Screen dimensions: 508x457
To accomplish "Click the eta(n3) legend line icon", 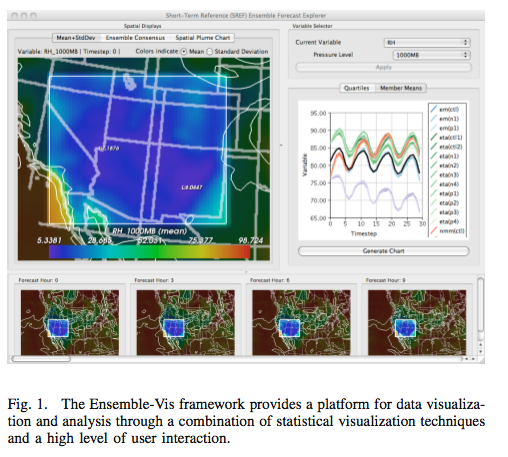I will tap(433, 175).
